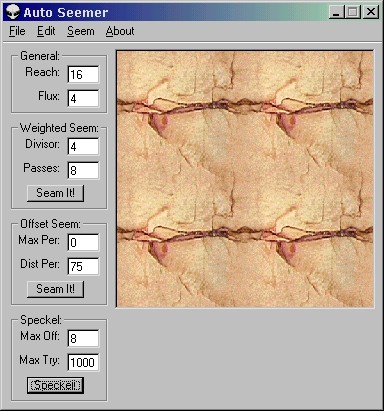Screen dimensions: 384x411
Task: Click the Passes input field
Action: pyautogui.click(x=83, y=170)
